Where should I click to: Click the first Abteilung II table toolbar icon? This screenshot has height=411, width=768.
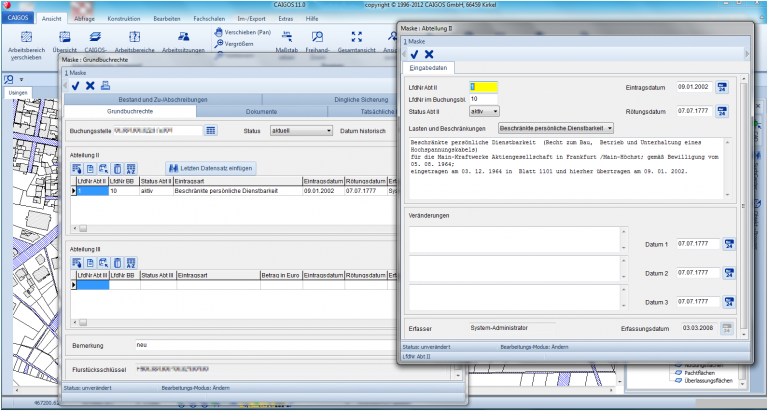click(77, 169)
